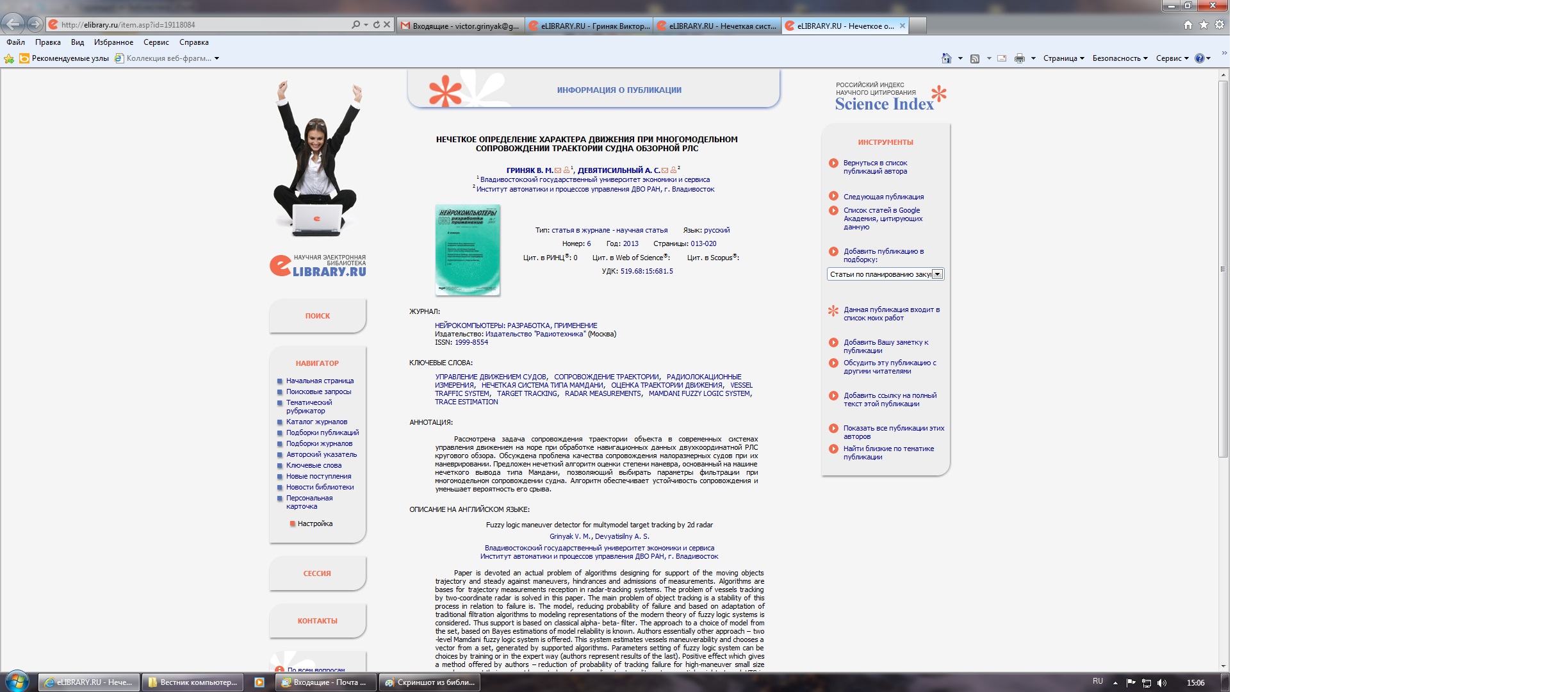The width and height of the screenshot is (1568, 692).
Task: Click the ПОИСК panel button
Action: click(x=318, y=316)
